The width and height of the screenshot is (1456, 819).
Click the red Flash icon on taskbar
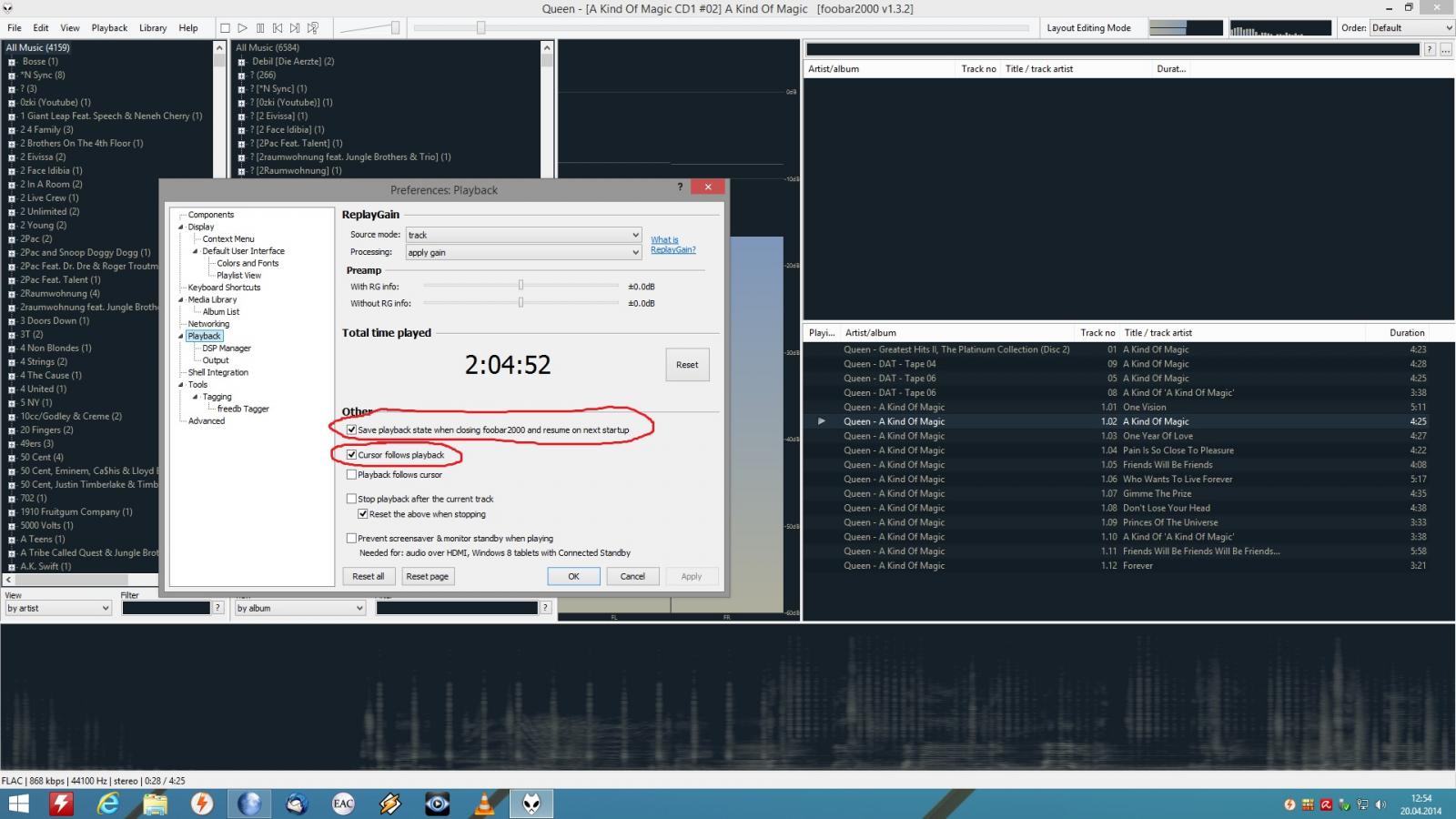click(61, 804)
